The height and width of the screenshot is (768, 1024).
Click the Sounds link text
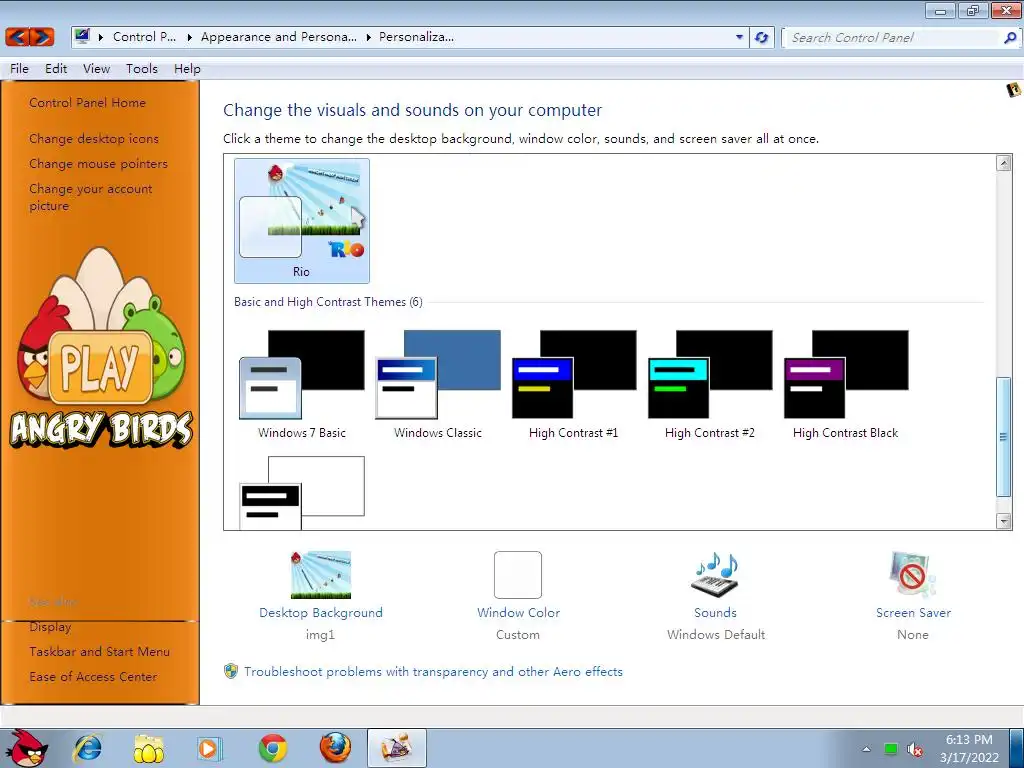click(715, 613)
